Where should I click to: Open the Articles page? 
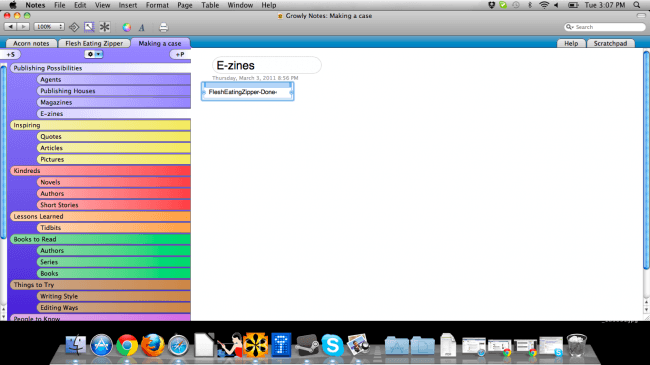(x=114, y=148)
